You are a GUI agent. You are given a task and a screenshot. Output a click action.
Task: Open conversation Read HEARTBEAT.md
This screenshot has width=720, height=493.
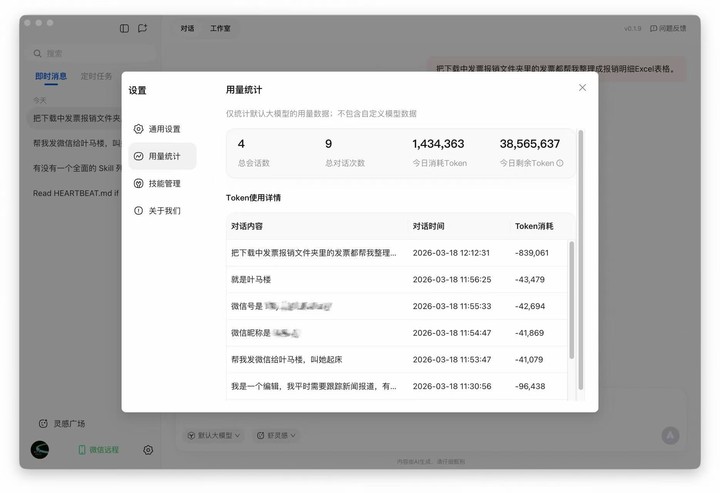pyautogui.click(x=76, y=193)
